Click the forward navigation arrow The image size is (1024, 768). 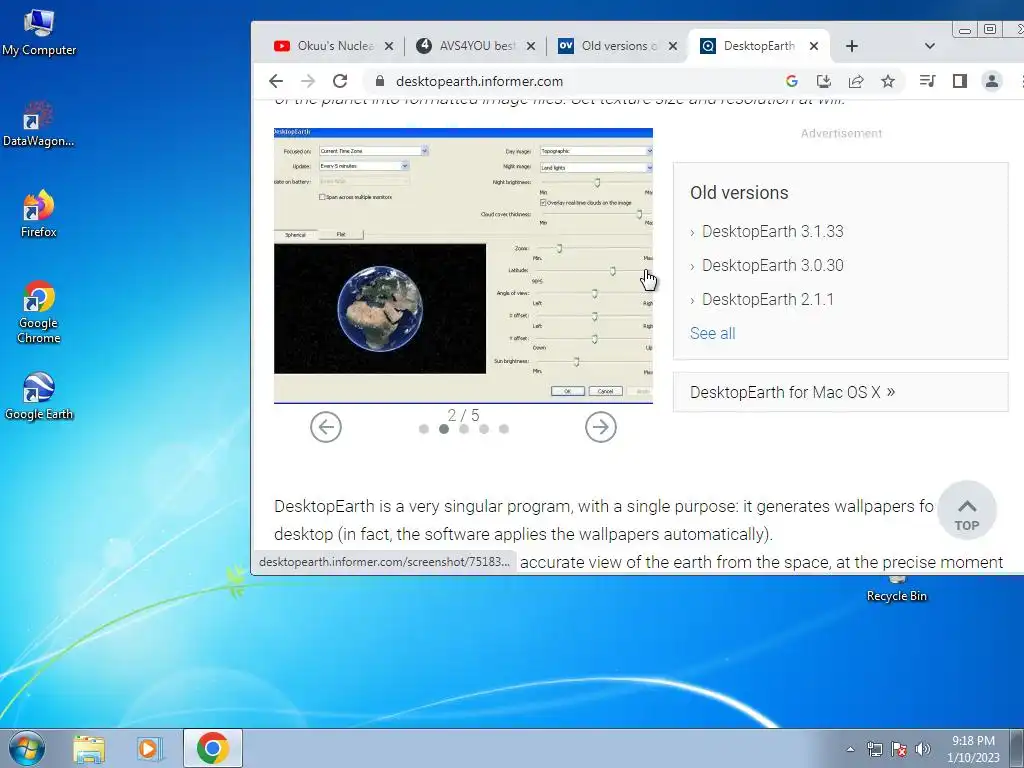[x=308, y=81]
